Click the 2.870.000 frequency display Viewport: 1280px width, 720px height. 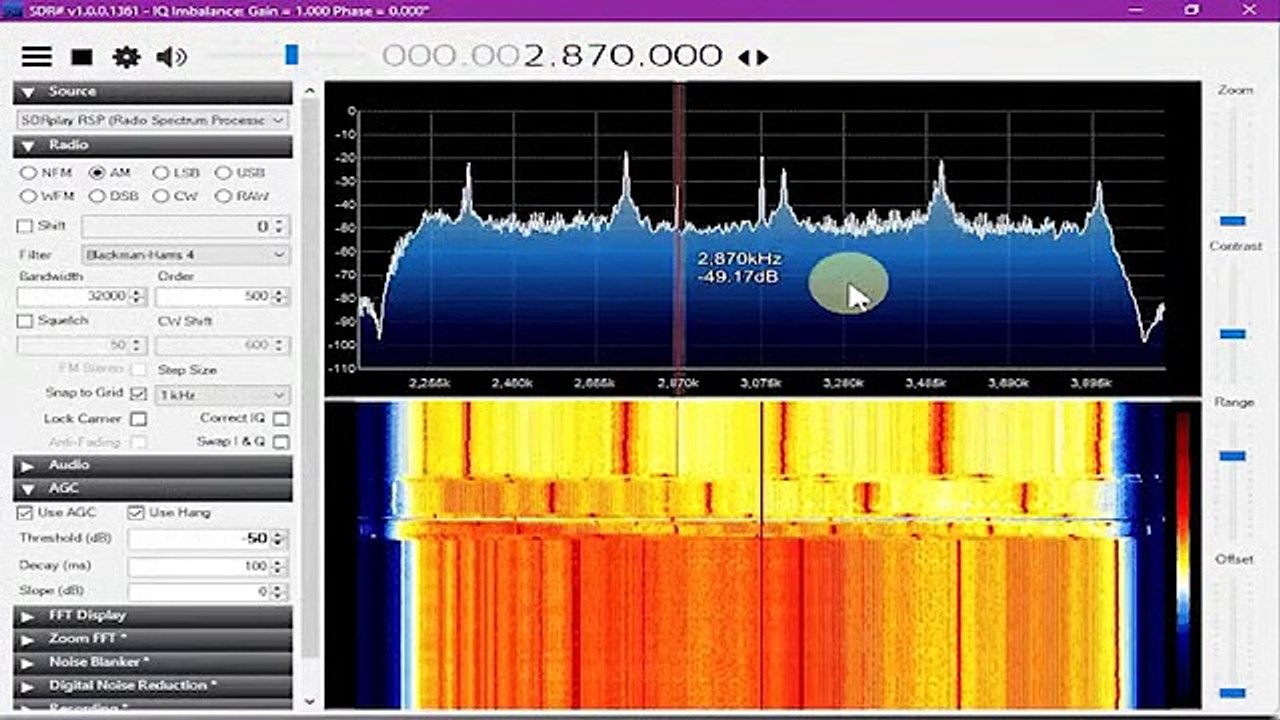tap(622, 56)
